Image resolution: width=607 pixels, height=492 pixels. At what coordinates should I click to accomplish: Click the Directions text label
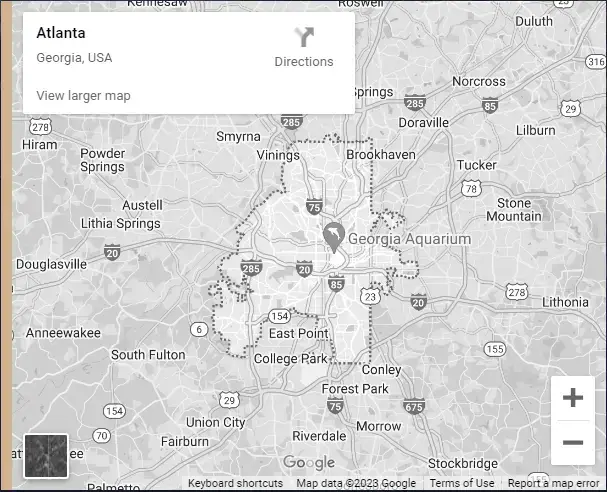tap(304, 62)
